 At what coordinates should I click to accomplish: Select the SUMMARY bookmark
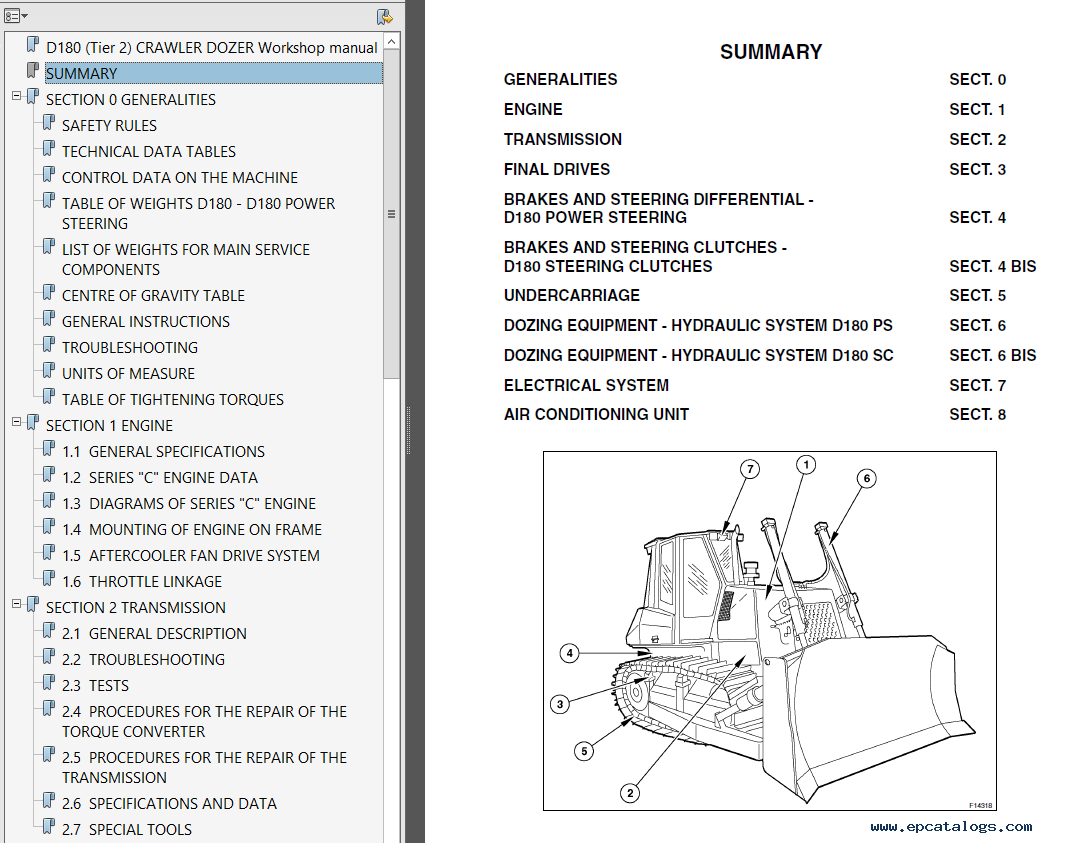pyautogui.click(x=214, y=73)
